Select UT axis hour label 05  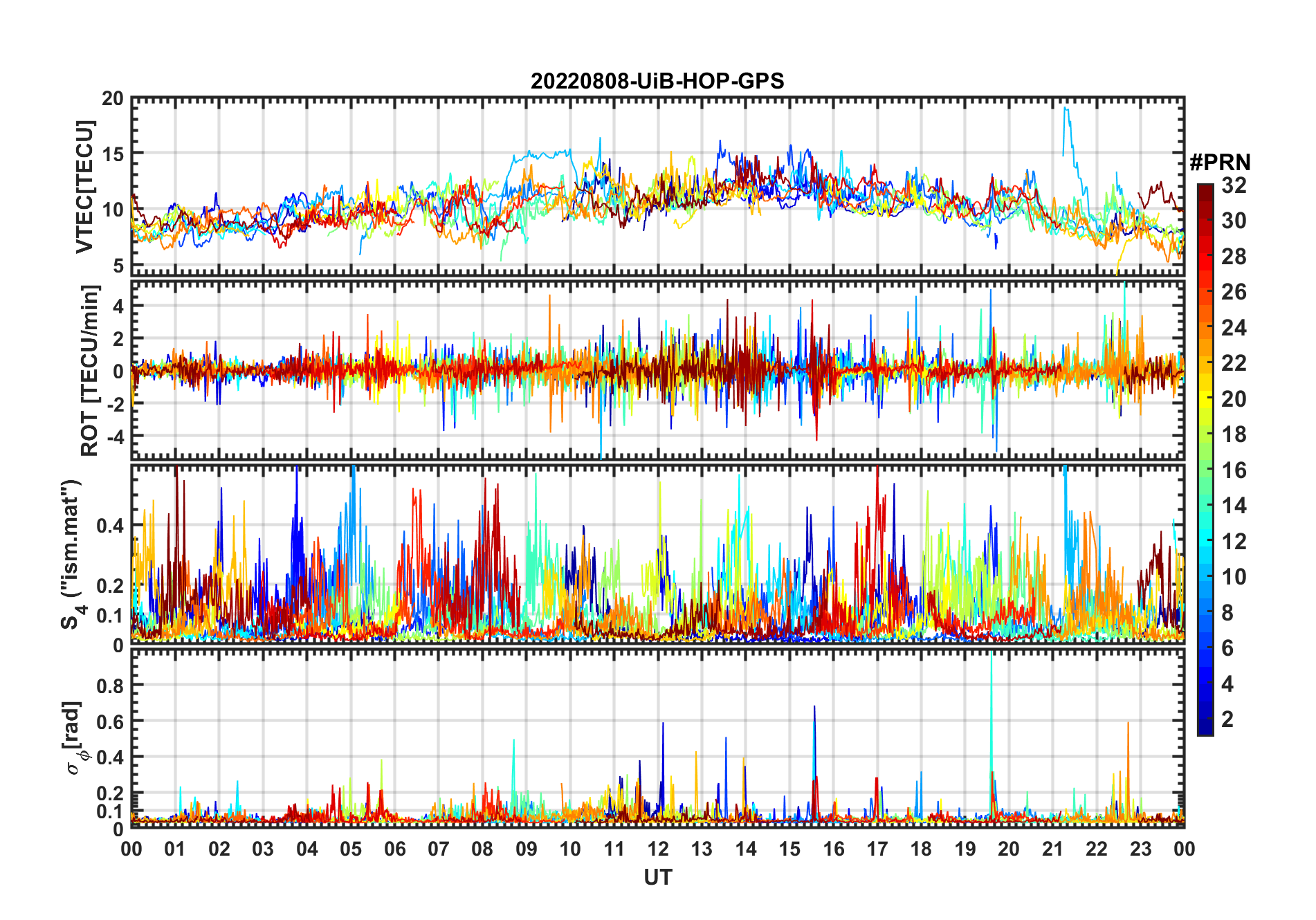pos(351,849)
